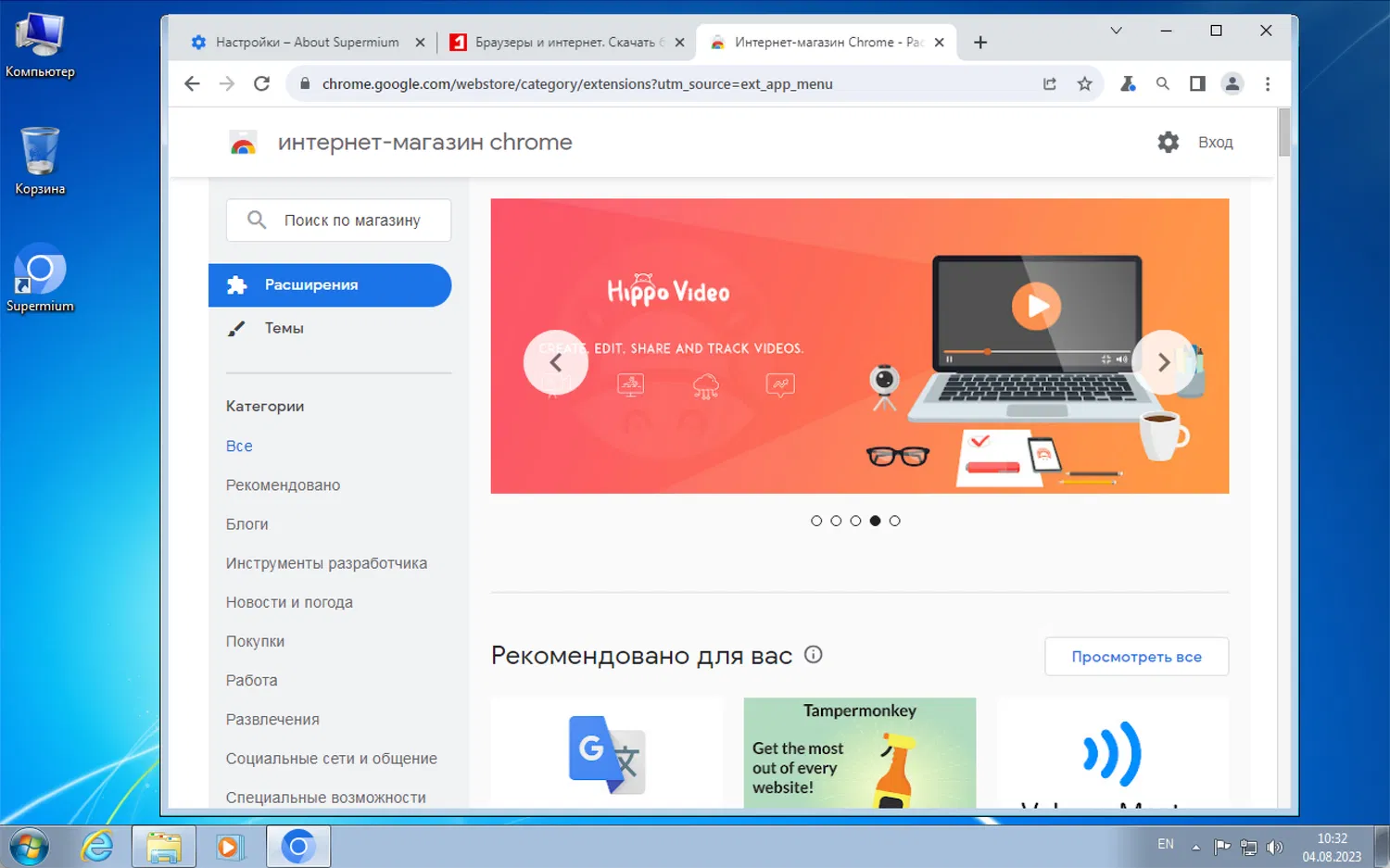Open the three-dot browser menu

point(1268,83)
